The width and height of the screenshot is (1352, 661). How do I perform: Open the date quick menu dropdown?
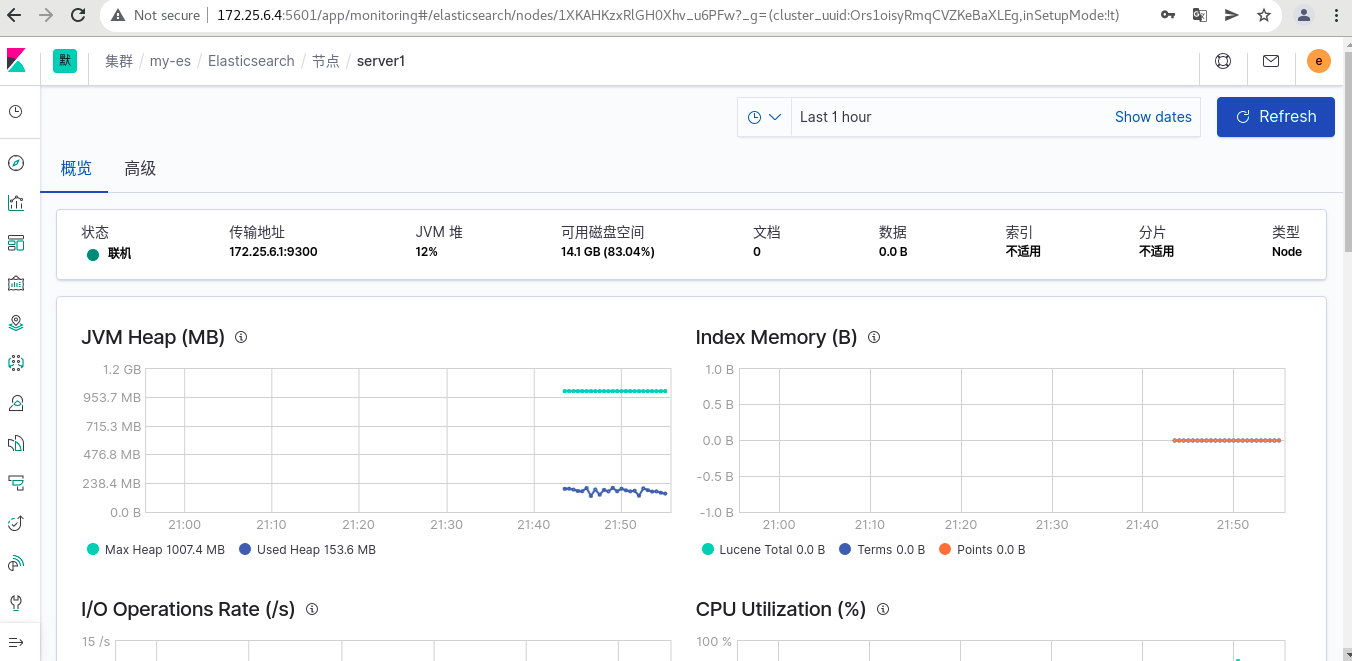pos(764,117)
